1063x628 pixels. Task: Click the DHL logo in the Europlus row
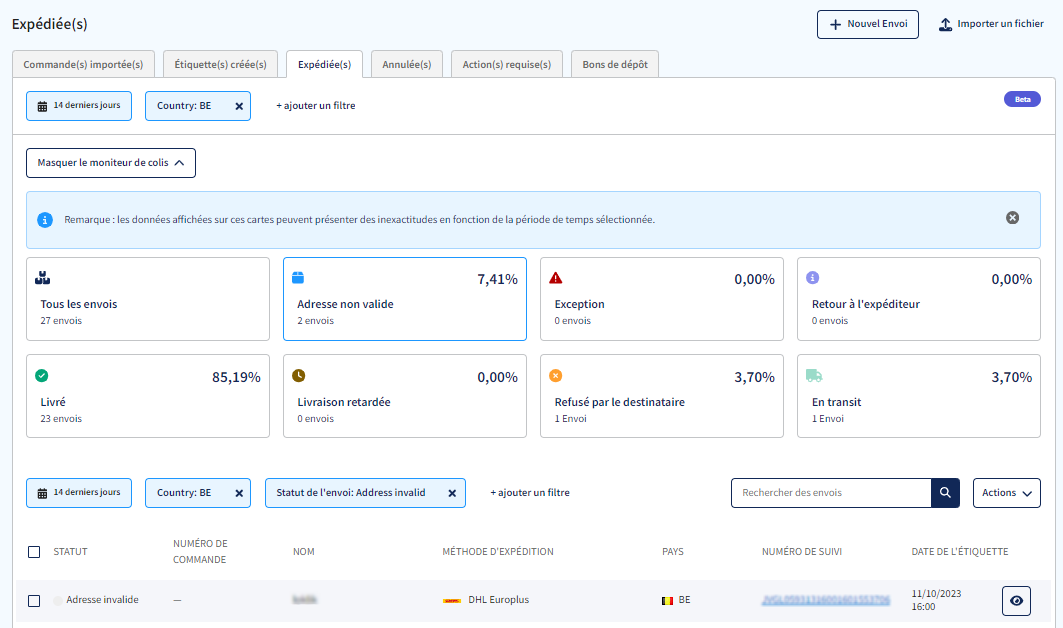452,600
